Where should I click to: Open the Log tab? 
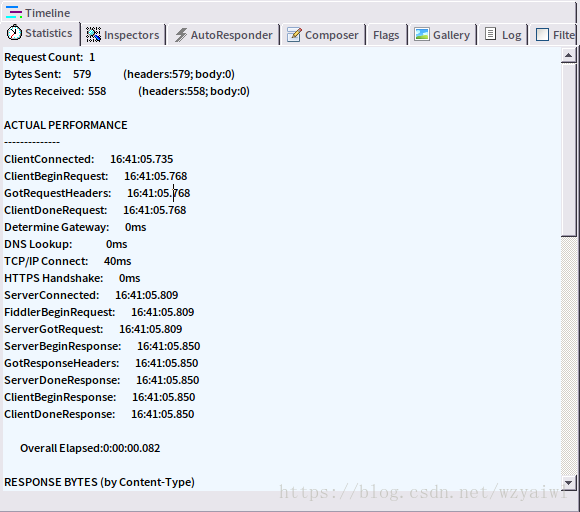503,35
